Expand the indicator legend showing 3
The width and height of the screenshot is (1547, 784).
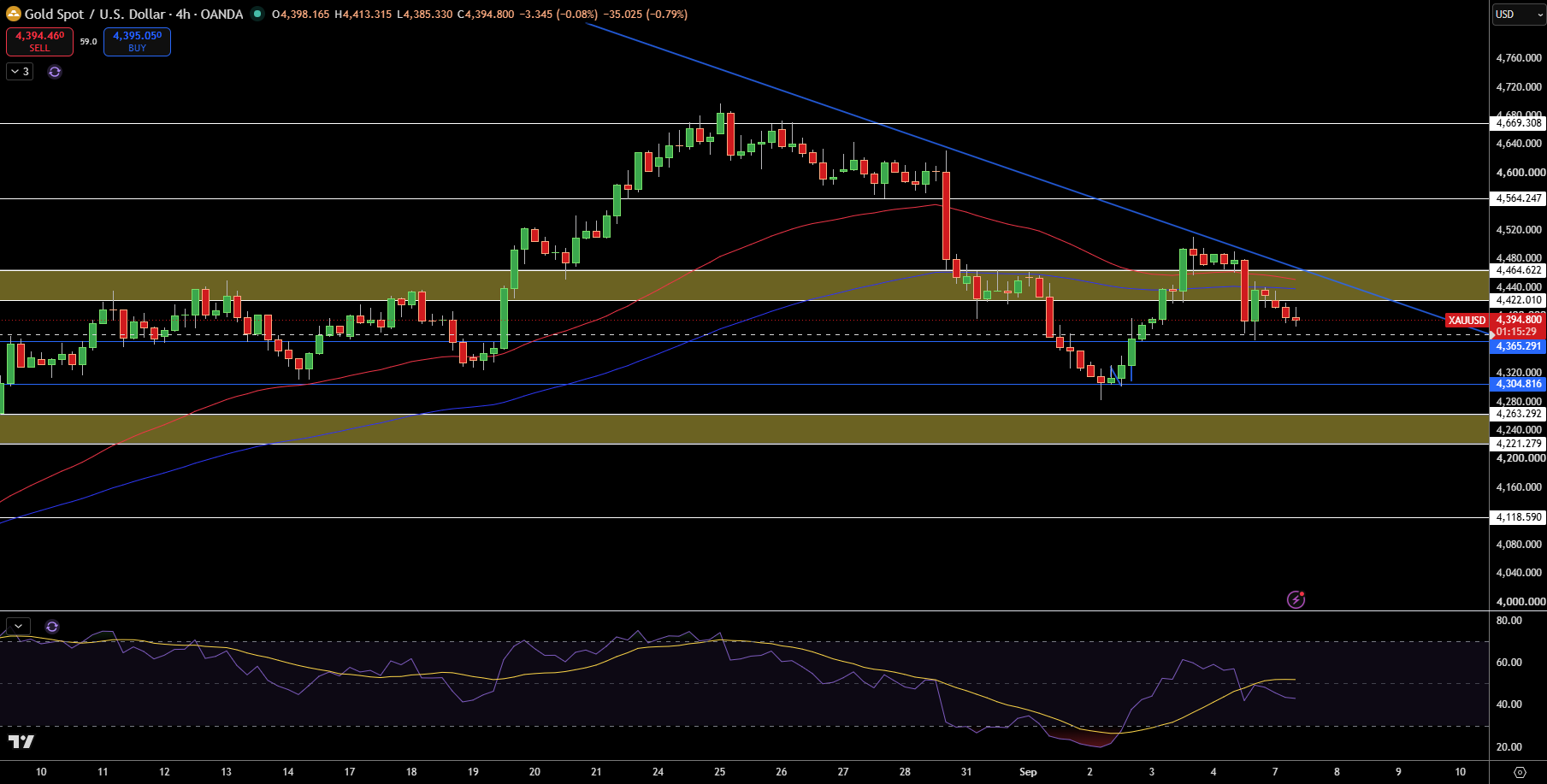[x=20, y=72]
